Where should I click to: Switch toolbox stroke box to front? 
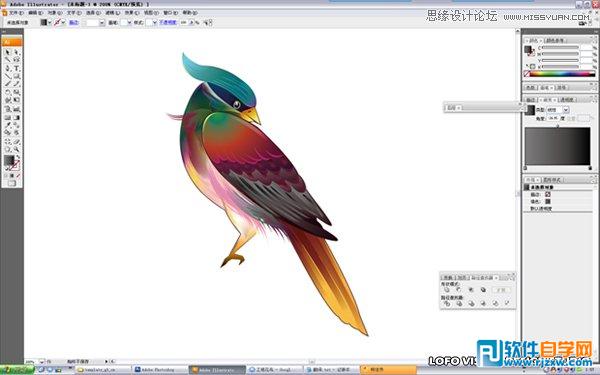point(15,166)
